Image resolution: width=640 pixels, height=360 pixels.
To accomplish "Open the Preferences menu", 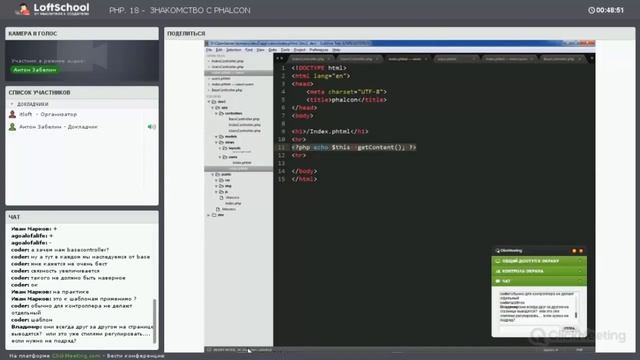I will (x=319, y=50).
